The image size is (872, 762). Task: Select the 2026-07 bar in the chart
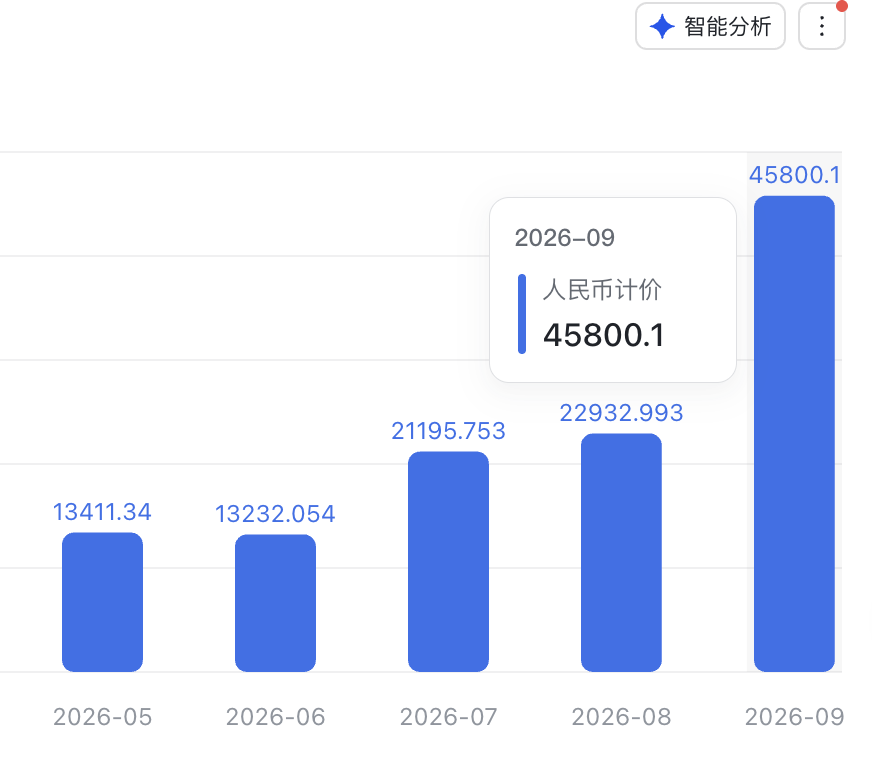click(448, 562)
